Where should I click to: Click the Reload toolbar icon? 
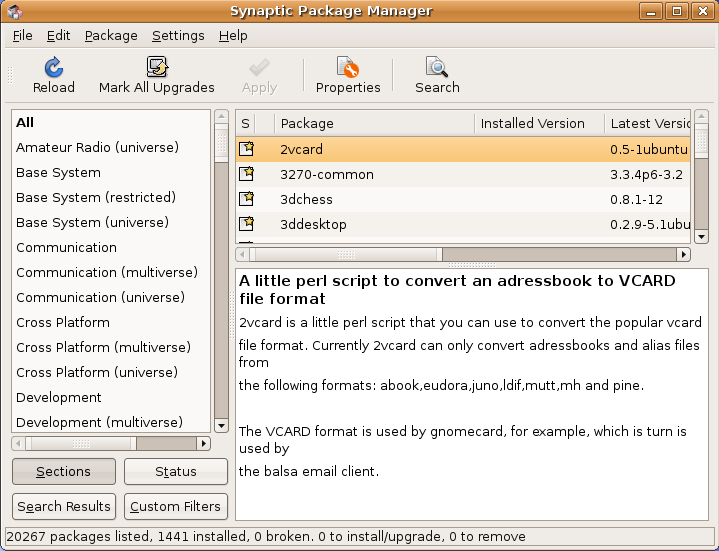tap(54, 67)
